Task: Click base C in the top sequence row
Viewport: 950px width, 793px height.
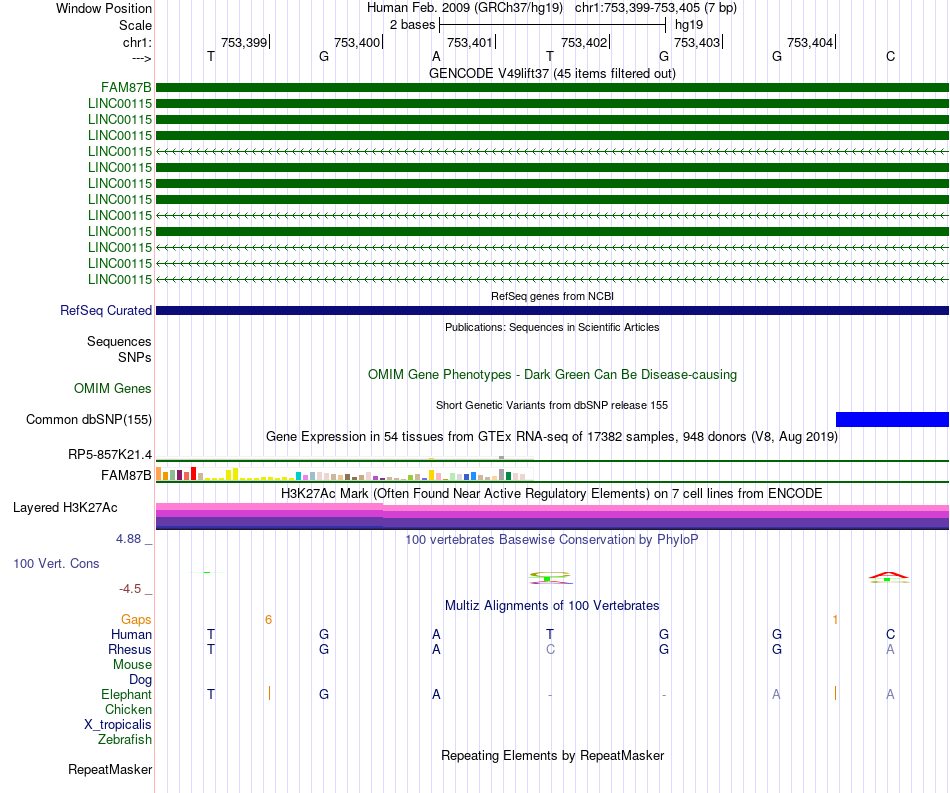Action: (x=890, y=56)
